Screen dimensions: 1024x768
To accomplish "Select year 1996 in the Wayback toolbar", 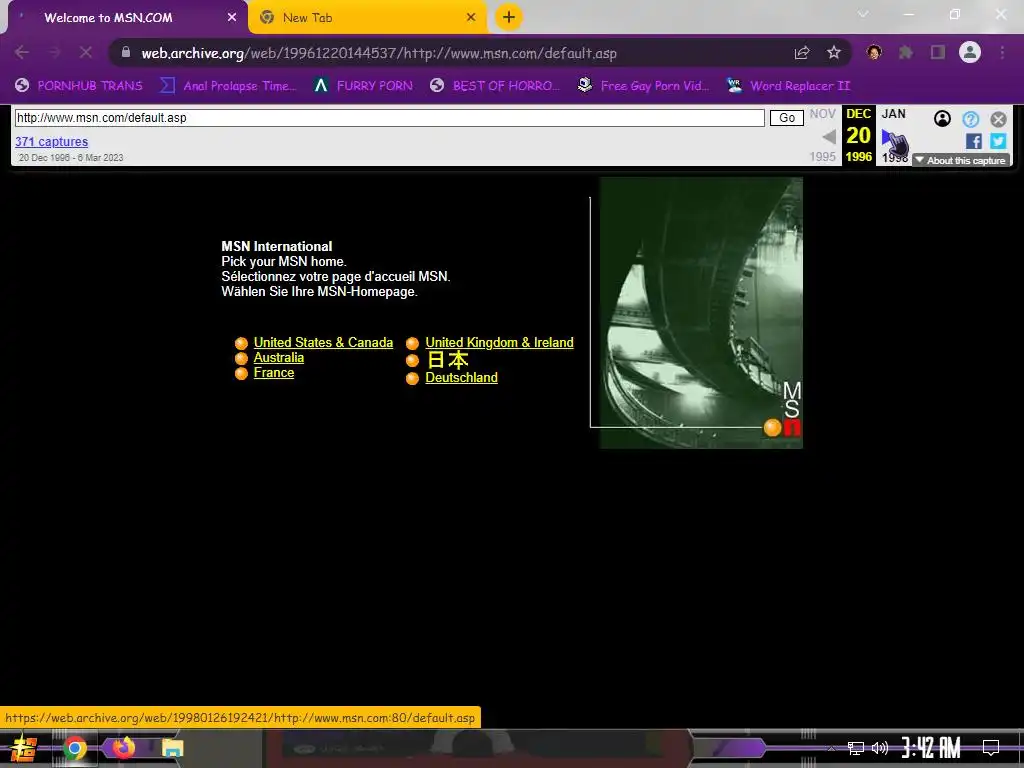I will 858,157.
